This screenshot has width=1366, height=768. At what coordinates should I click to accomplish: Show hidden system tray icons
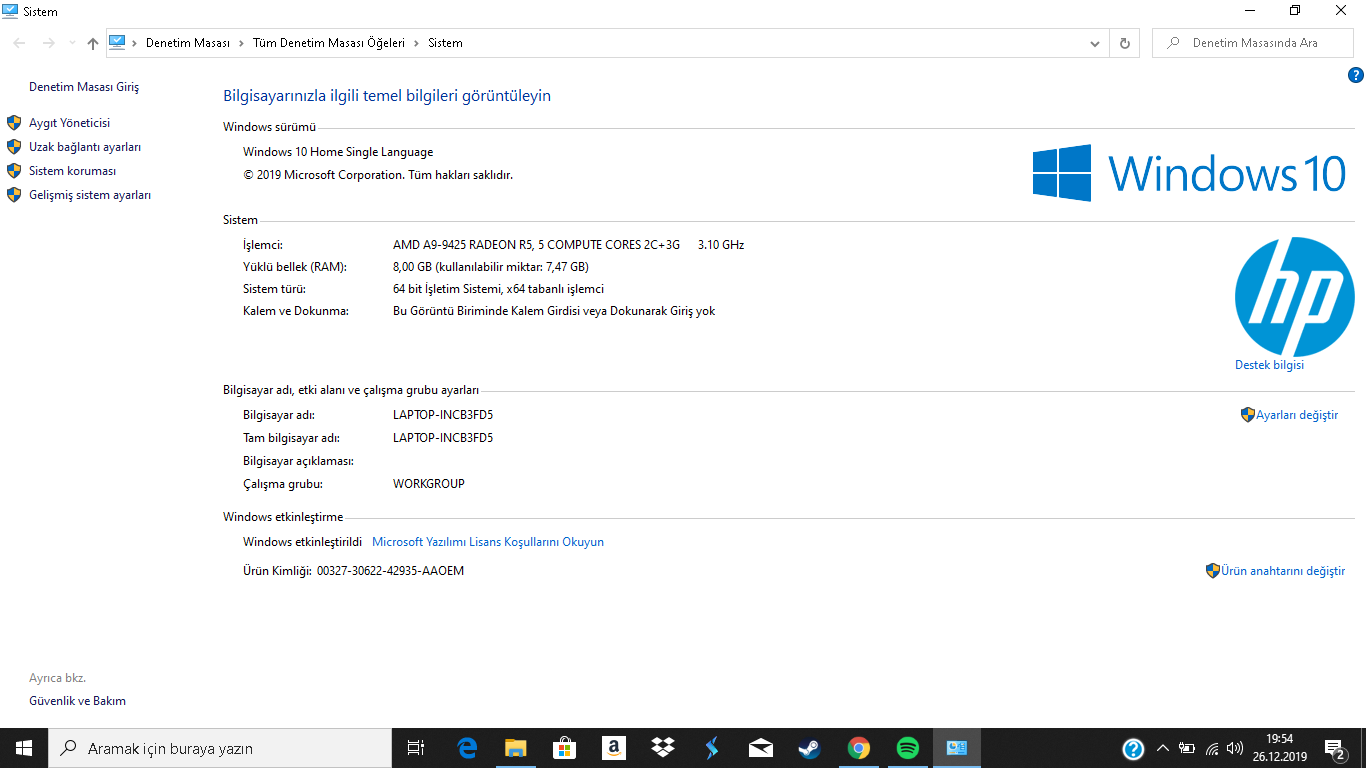click(1162, 748)
